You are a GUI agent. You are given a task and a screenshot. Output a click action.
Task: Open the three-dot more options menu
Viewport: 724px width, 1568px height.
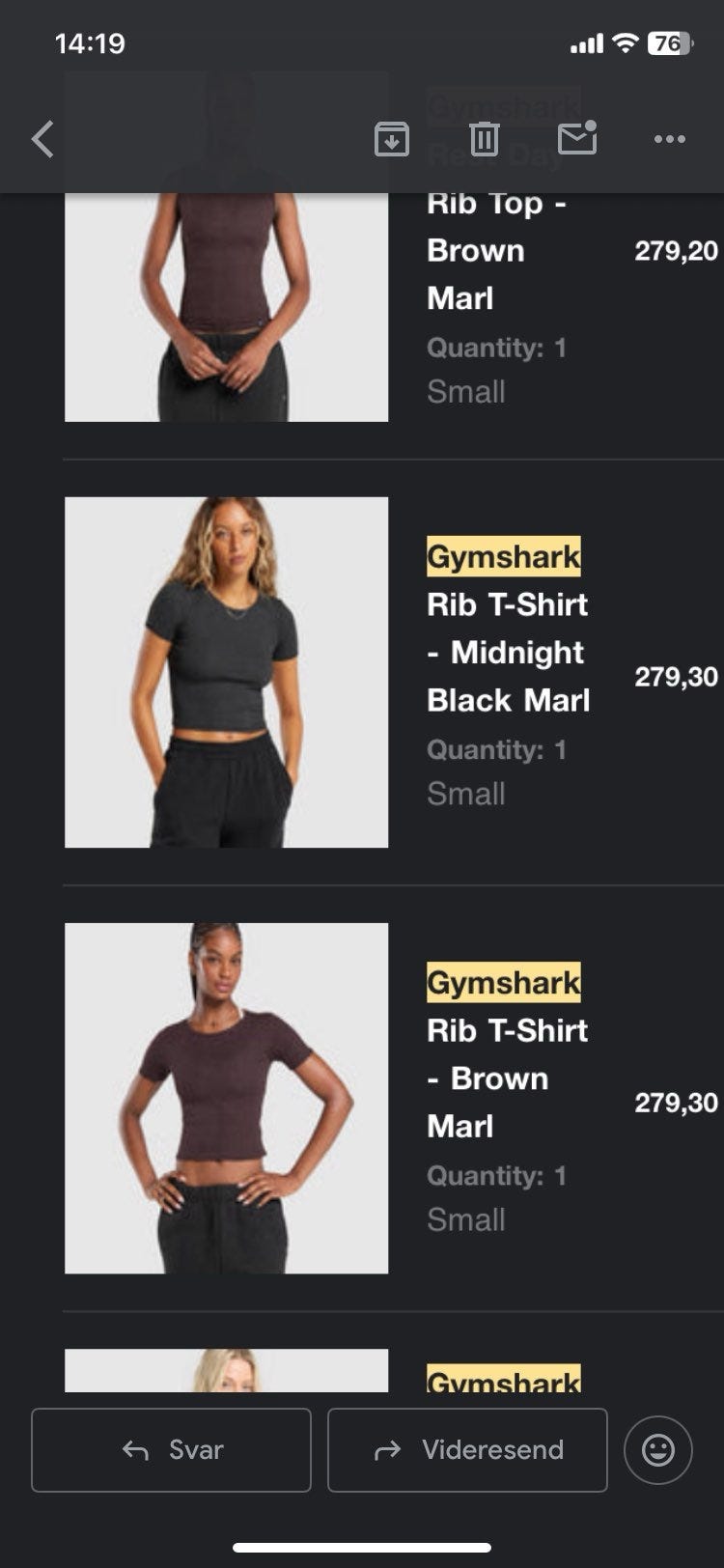(x=669, y=139)
